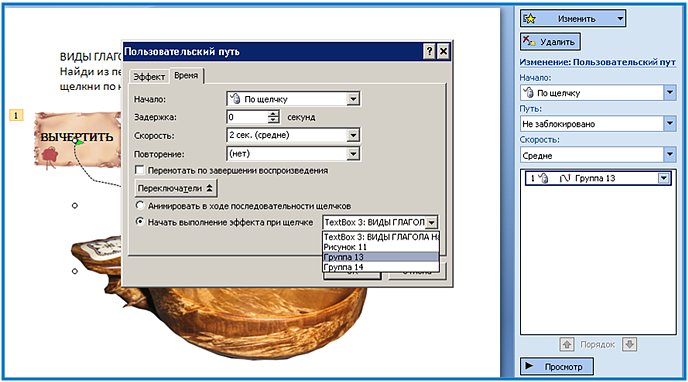Open the Скорость dropdown in the side panel
Viewport: 688px width, 382px height.
point(670,155)
